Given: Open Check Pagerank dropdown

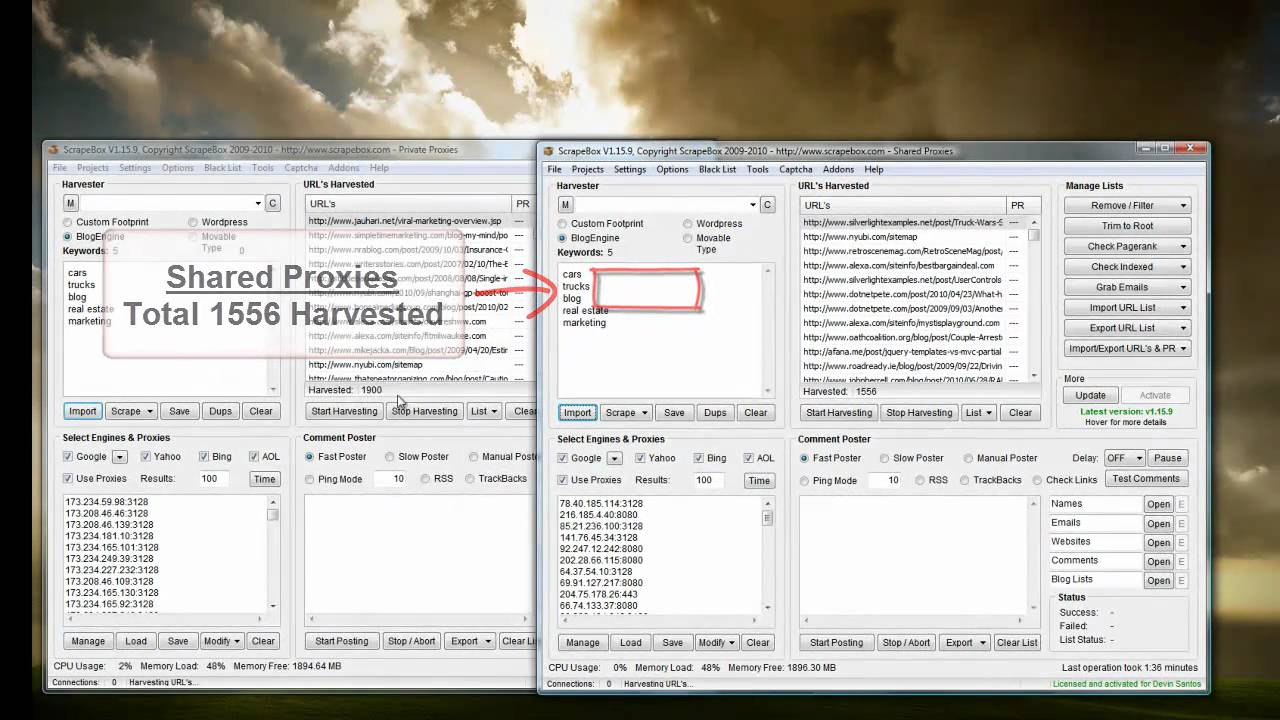Looking at the screenshot, I should (1127, 246).
